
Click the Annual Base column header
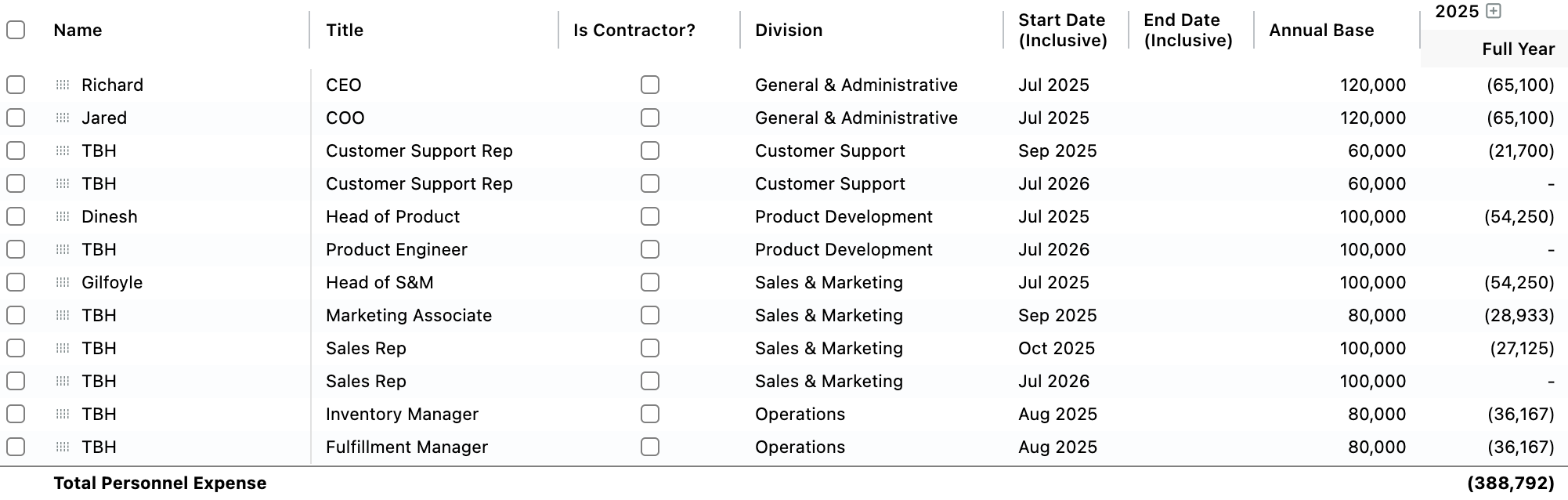tap(1321, 30)
